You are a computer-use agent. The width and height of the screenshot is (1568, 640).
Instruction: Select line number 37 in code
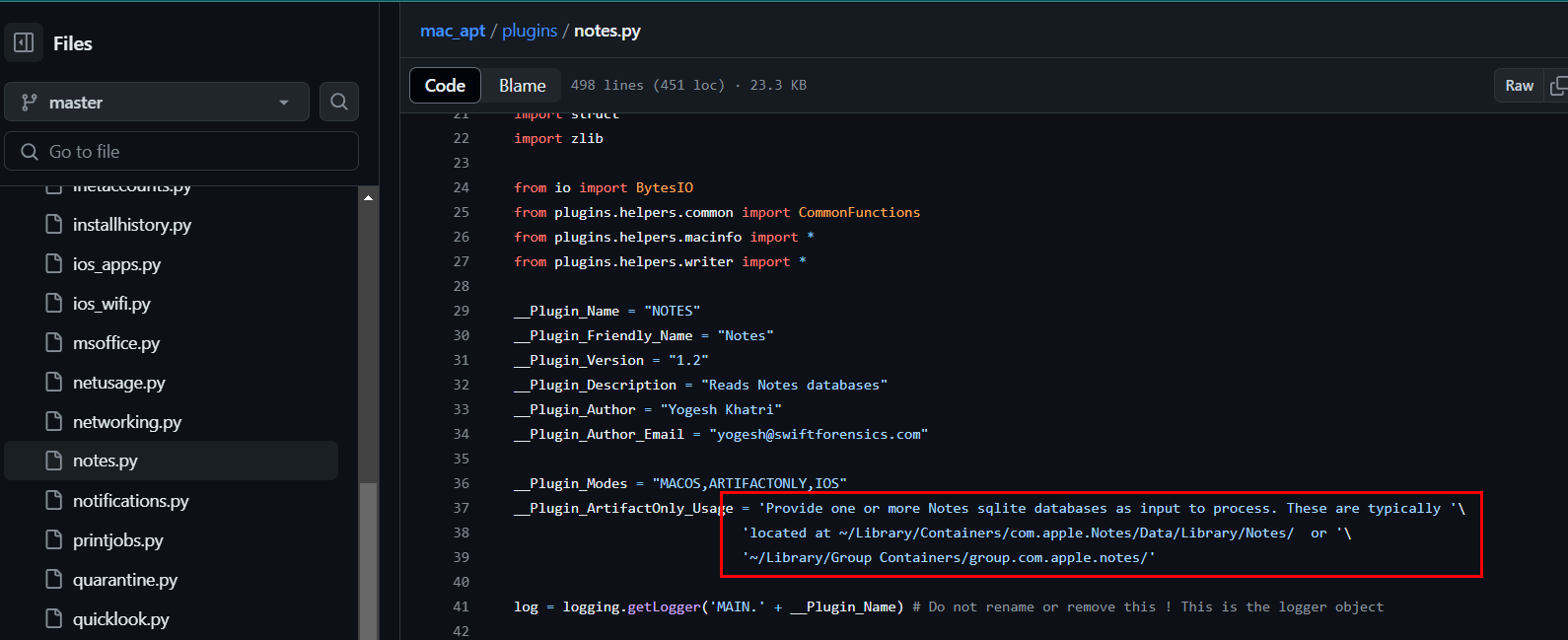[x=462, y=508]
